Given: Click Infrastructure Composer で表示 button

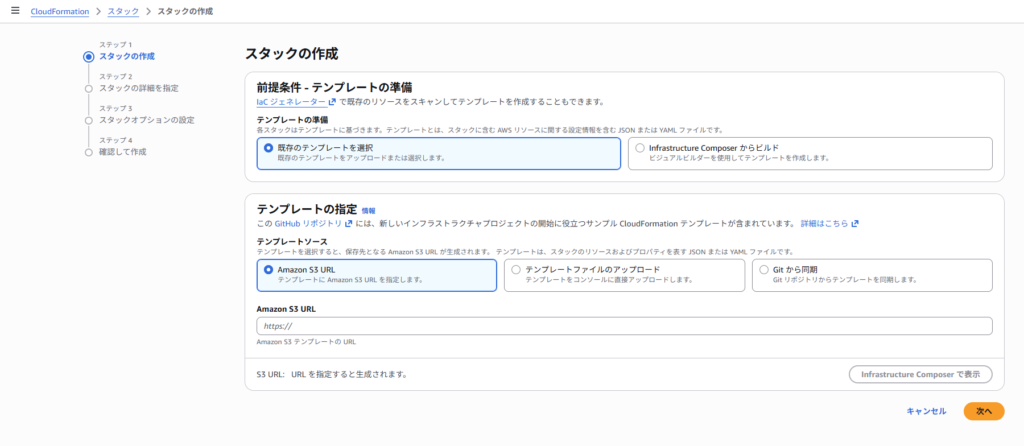Looking at the screenshot, I should pos(920,374).
